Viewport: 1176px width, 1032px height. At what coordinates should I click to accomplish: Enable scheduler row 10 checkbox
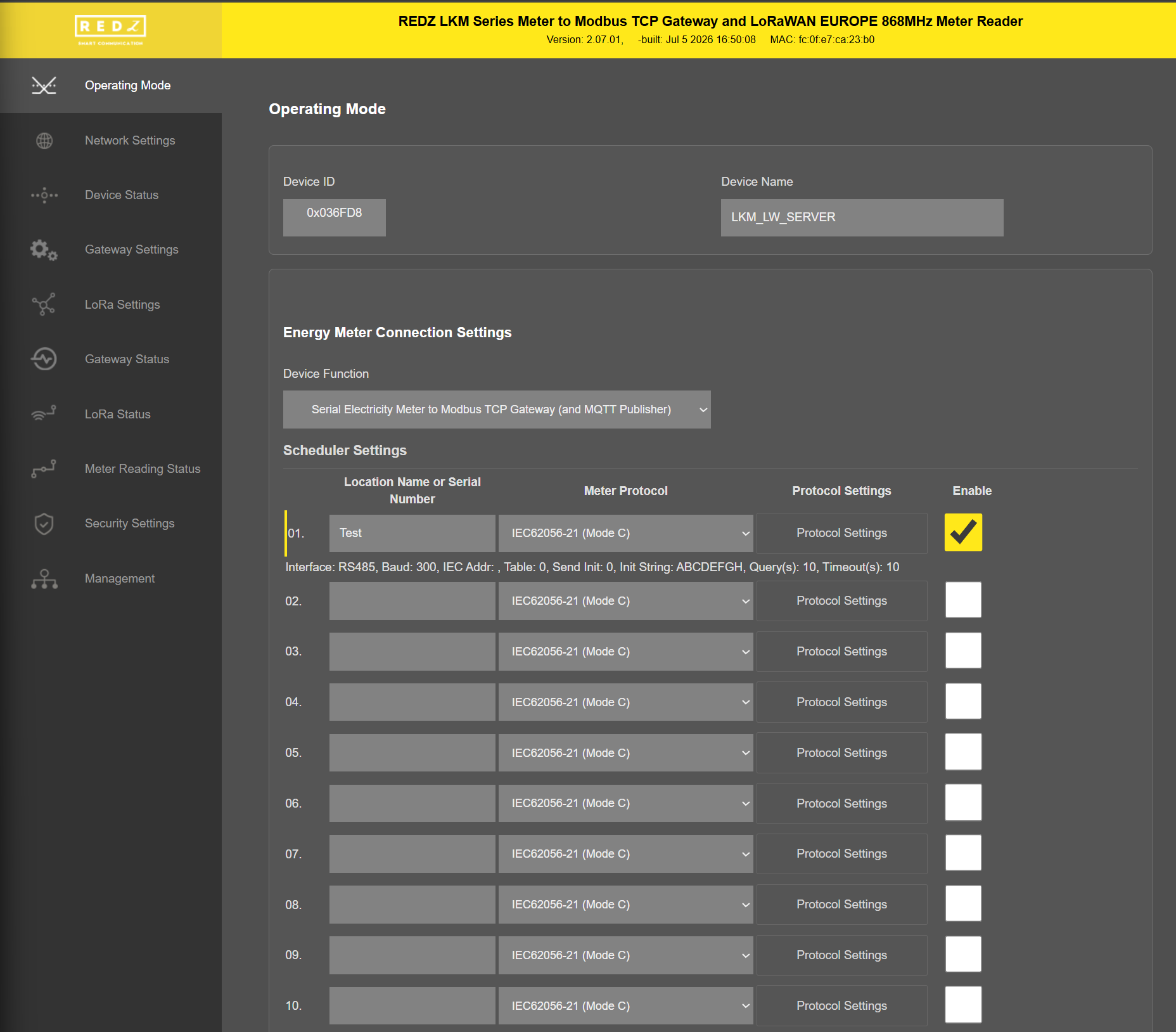click(x=963, y=1005)
